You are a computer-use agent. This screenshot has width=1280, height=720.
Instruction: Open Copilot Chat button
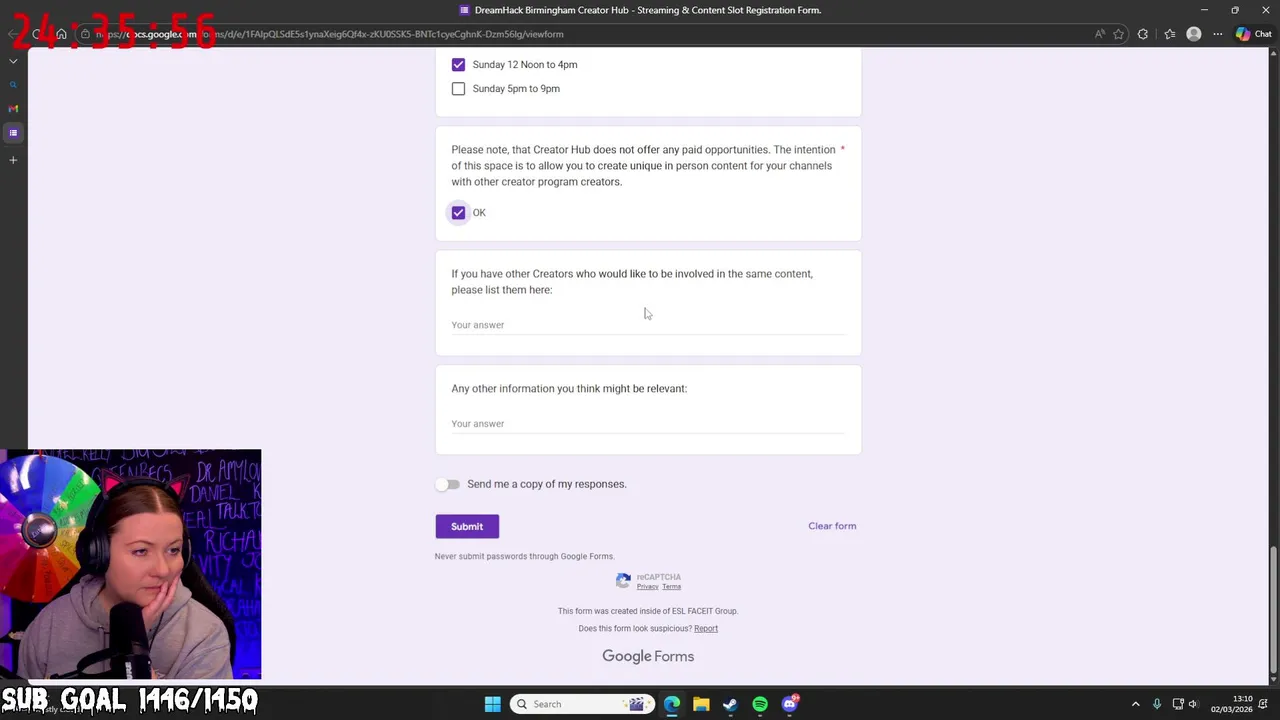coord(1254,34)
